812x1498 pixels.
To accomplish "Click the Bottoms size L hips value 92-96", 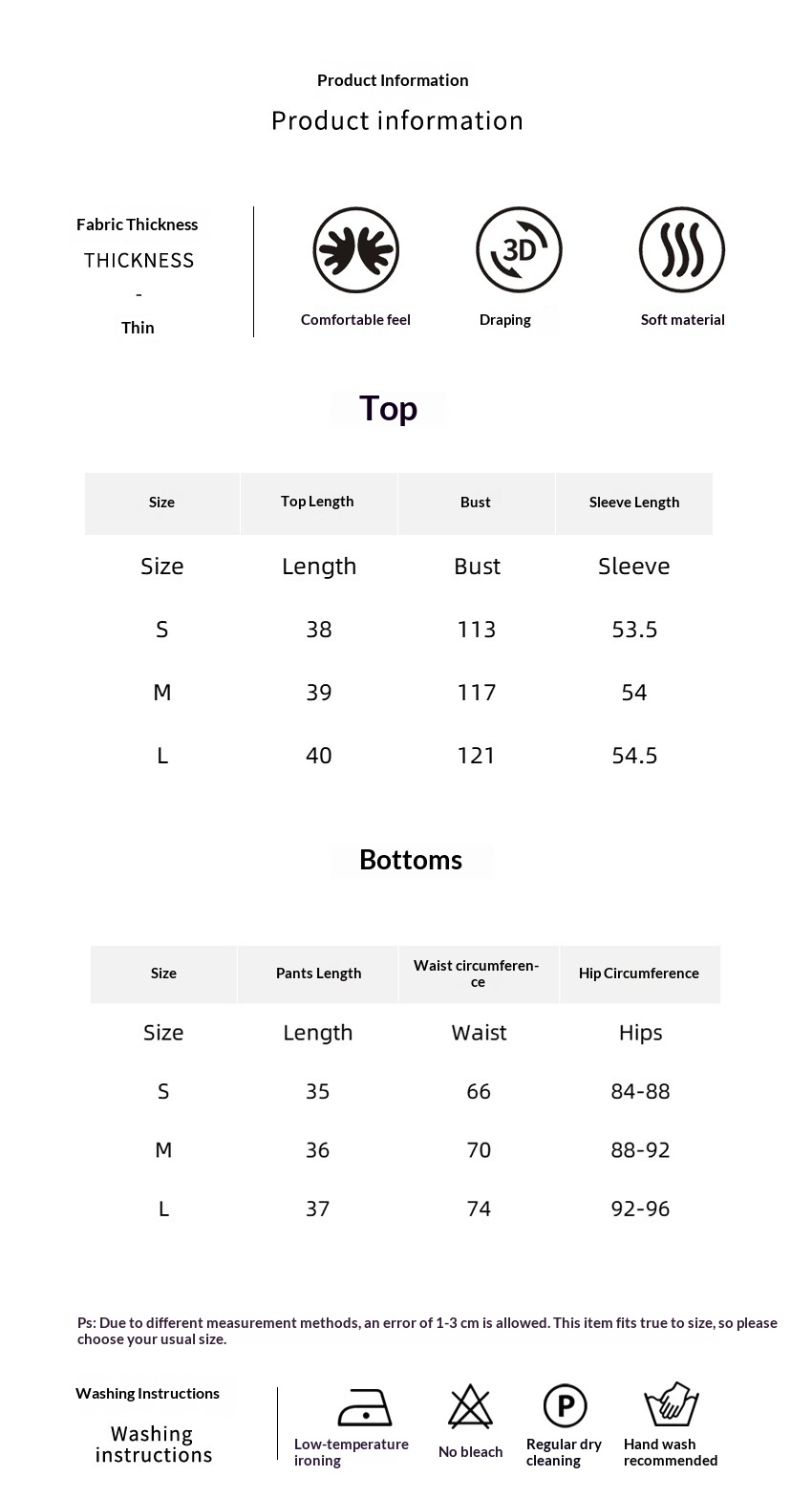I will click(640, 1209).
